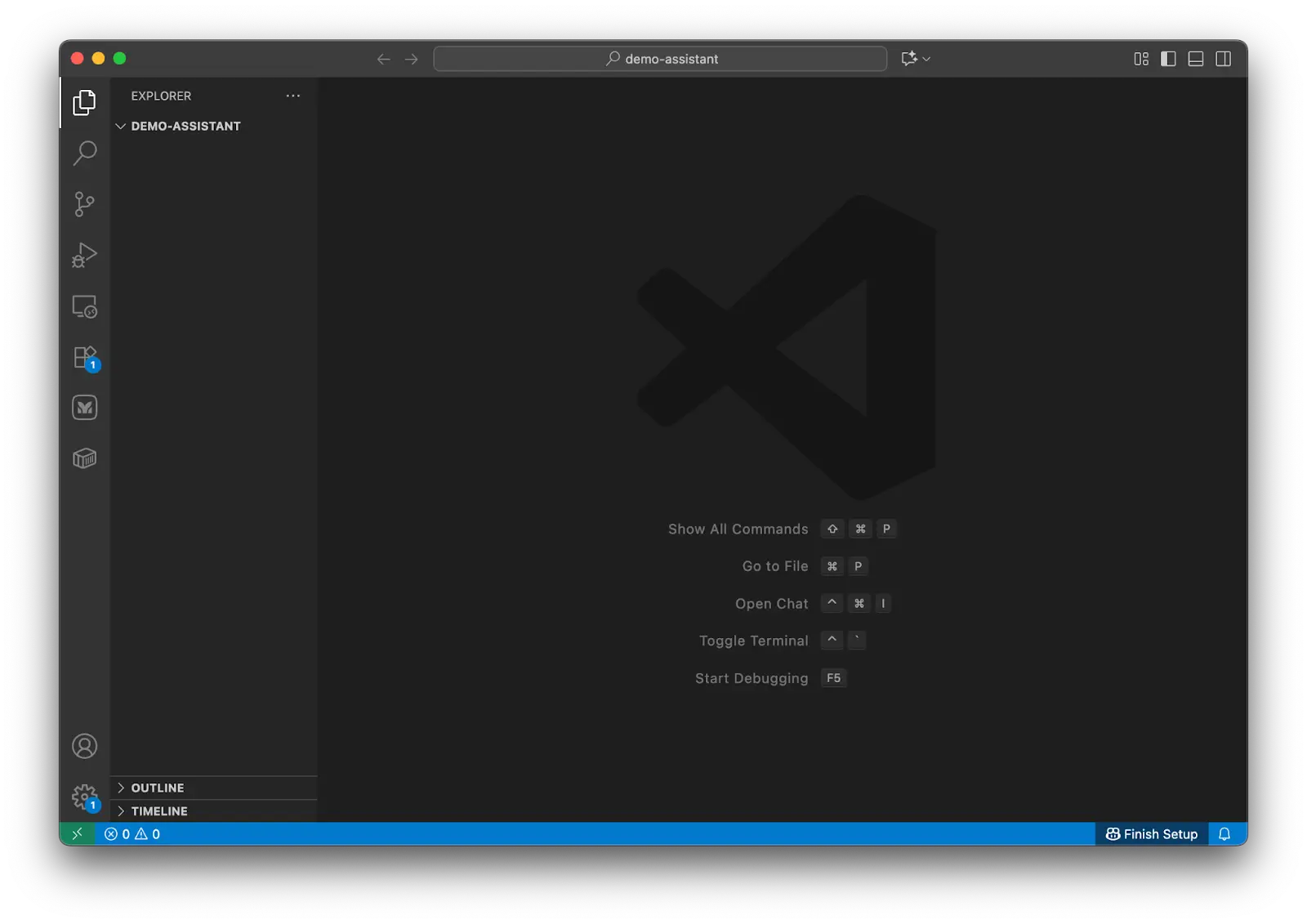
Task: Open the Manage settings gear
Action: point(83,794)
